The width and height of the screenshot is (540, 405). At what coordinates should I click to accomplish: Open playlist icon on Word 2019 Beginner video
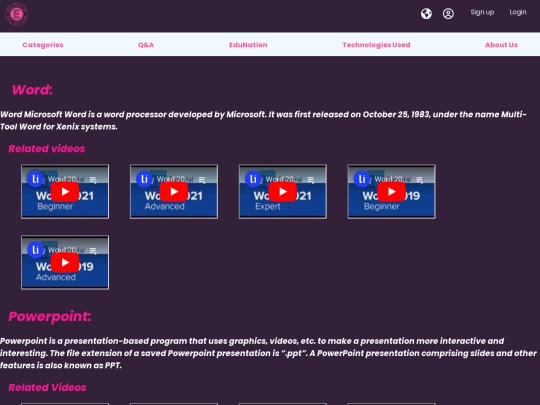420,180
